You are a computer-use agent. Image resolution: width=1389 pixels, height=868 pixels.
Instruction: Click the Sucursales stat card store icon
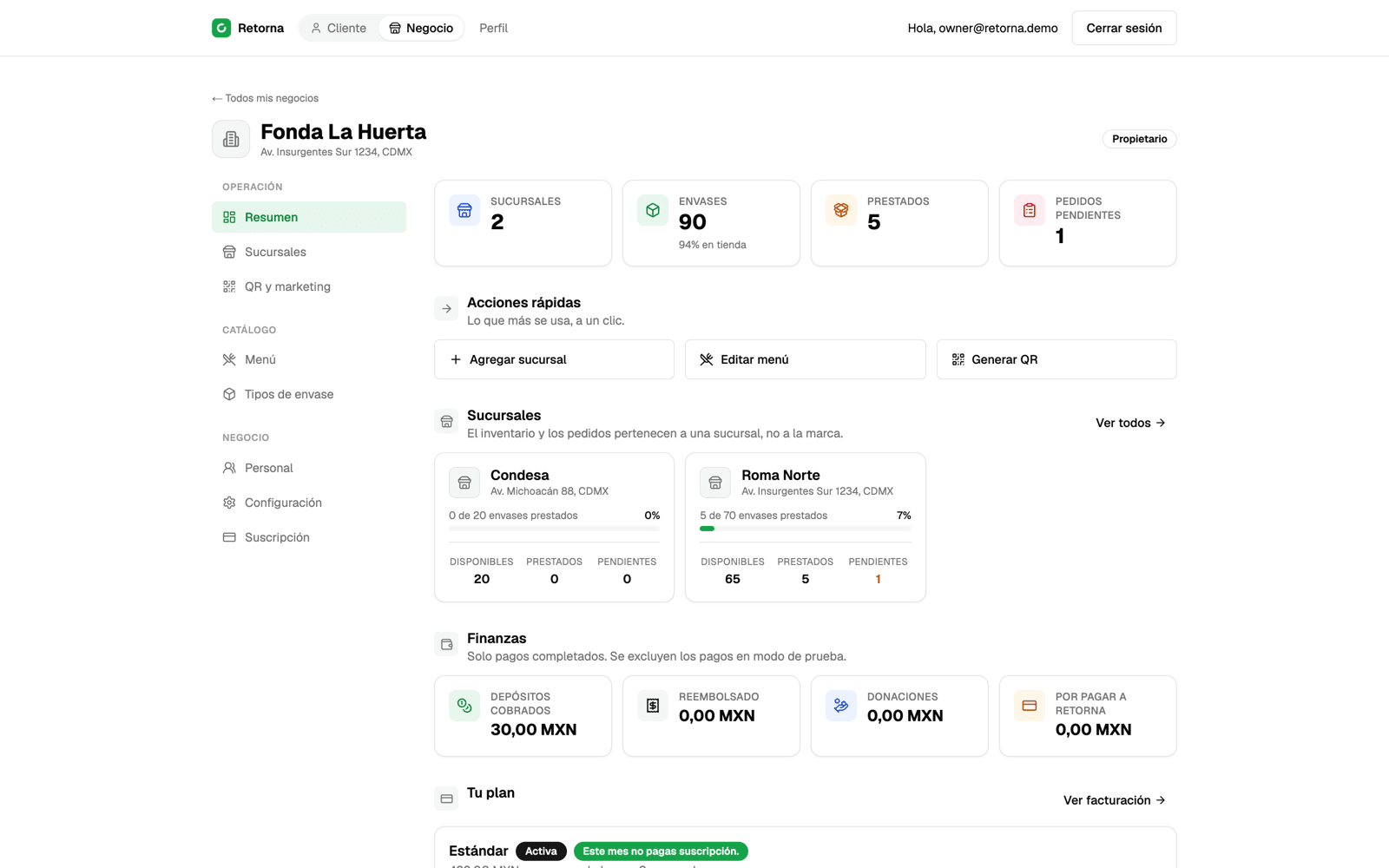coord(464,210)
